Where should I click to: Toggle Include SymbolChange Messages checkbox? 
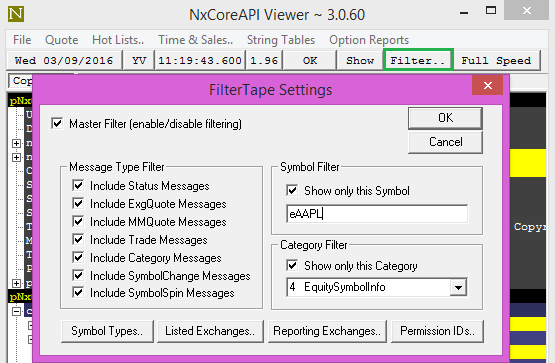[78, 275]
